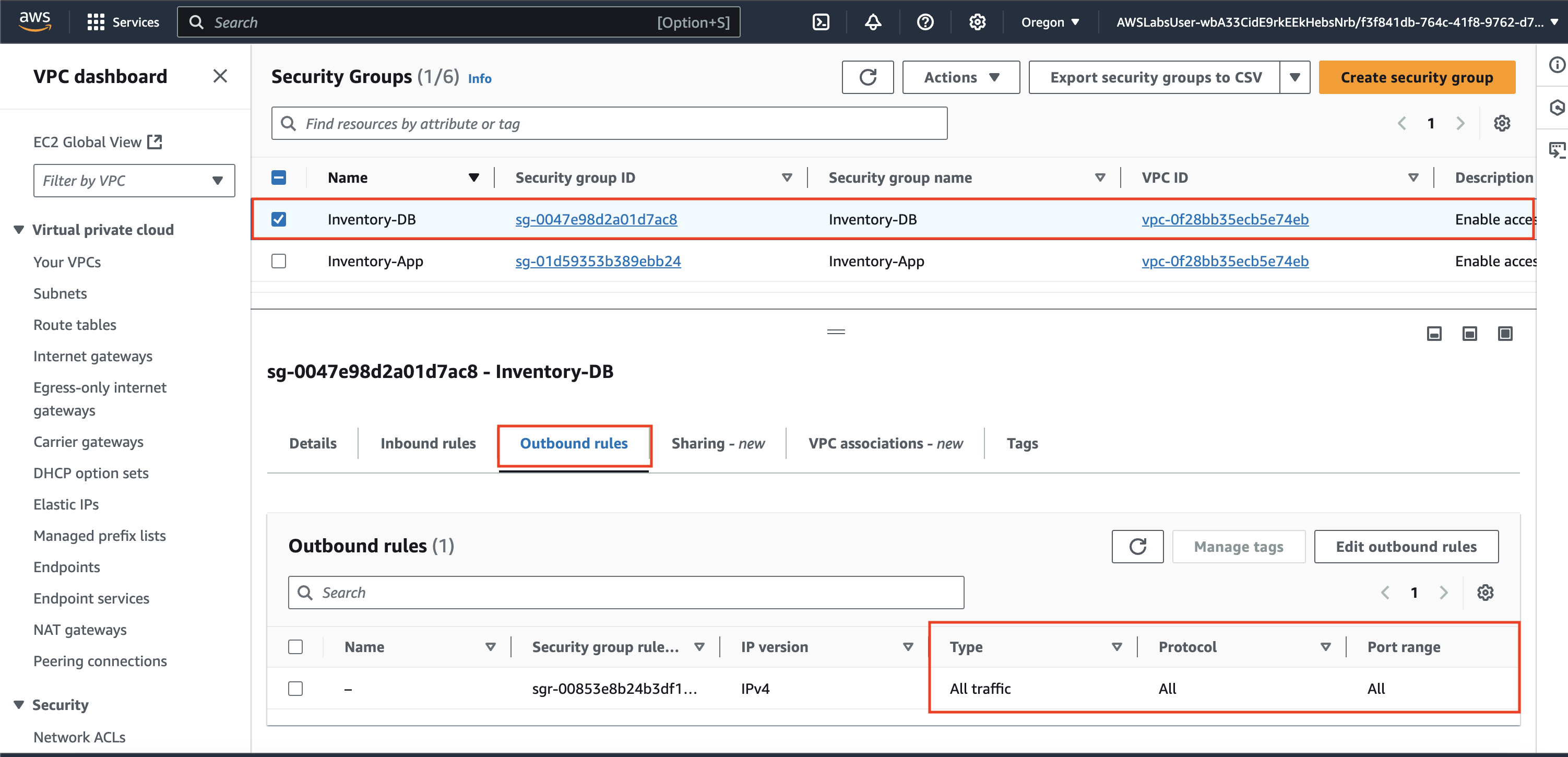Open the Actions dropdown menu

[960, 77]
